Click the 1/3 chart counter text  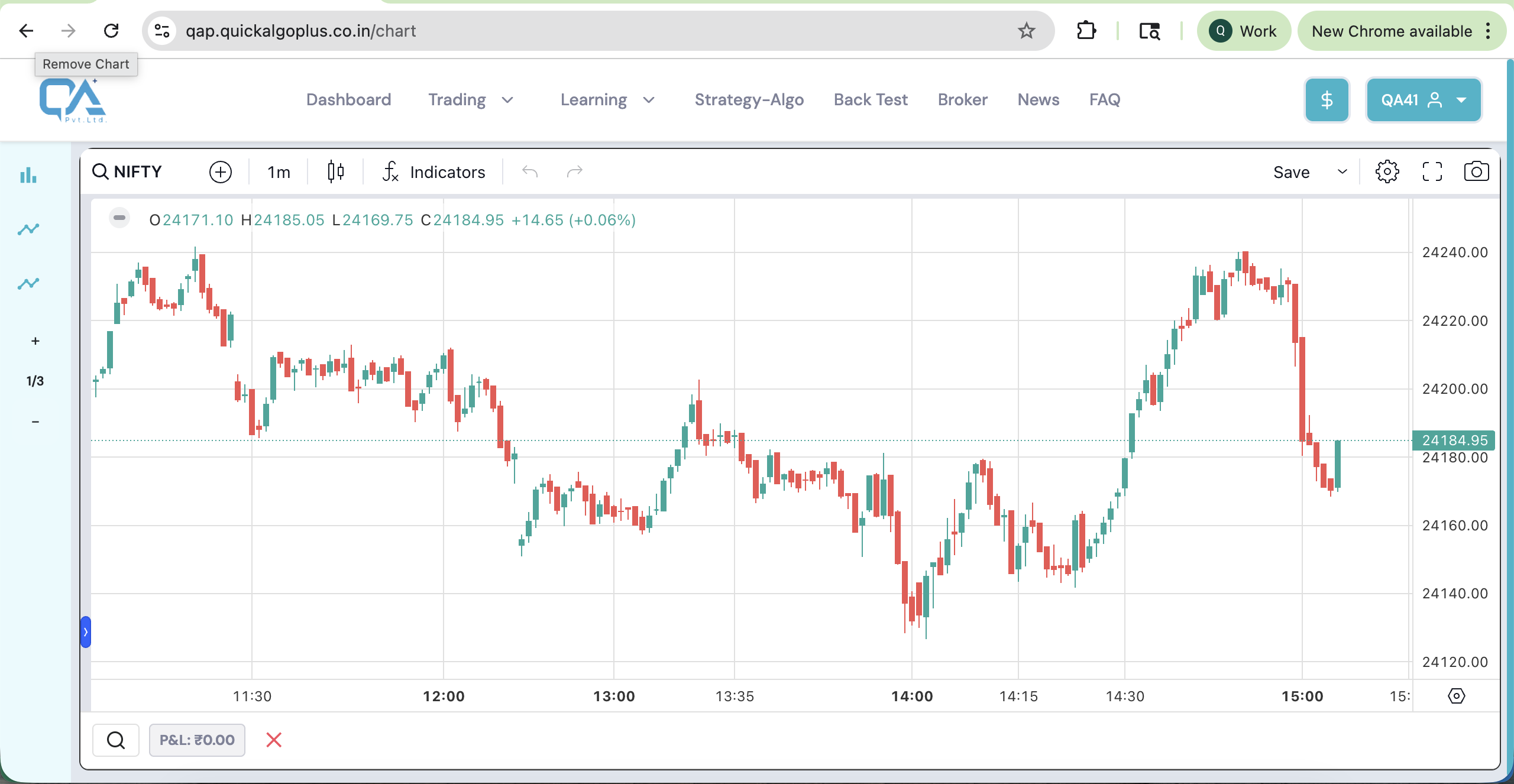click(35, 381)
